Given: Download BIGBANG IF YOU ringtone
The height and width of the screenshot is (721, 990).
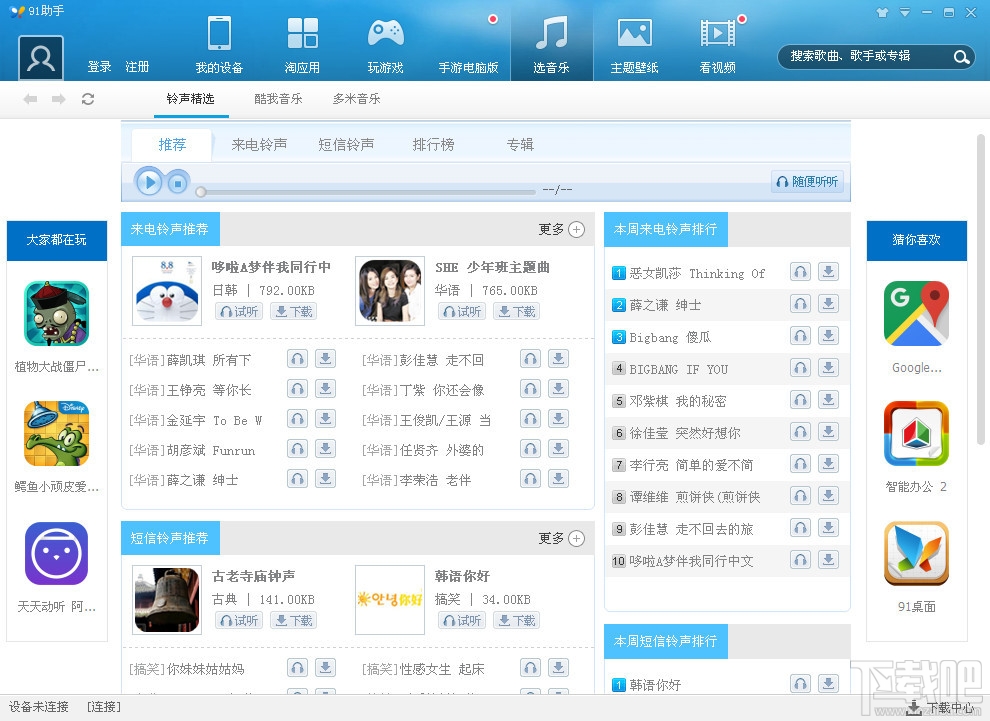Looking at the screenshot, I should [828, 368].
